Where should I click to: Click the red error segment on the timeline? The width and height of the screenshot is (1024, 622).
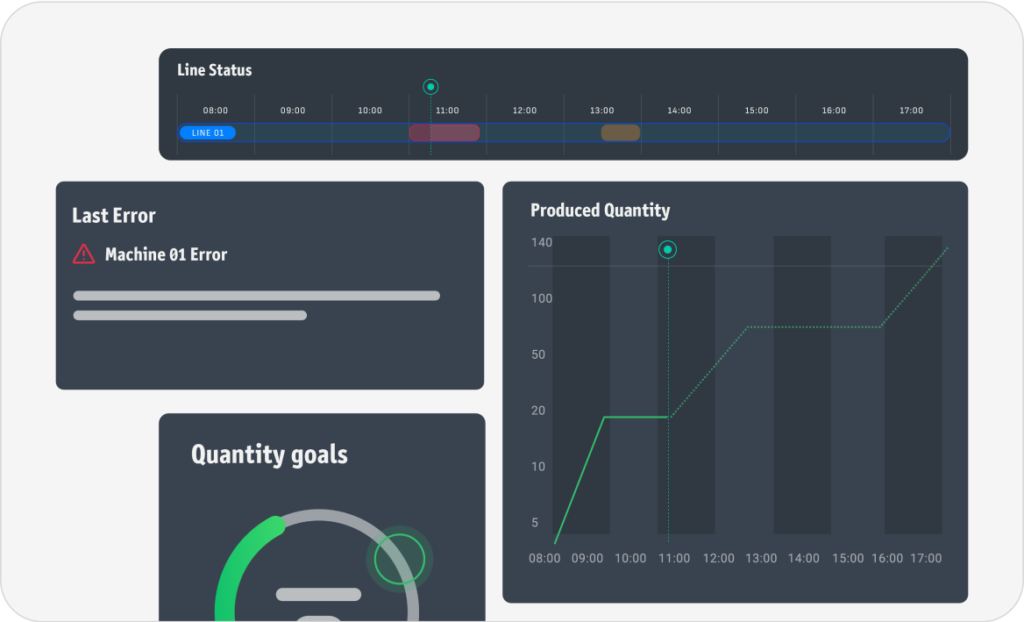[x=444, y=133]
